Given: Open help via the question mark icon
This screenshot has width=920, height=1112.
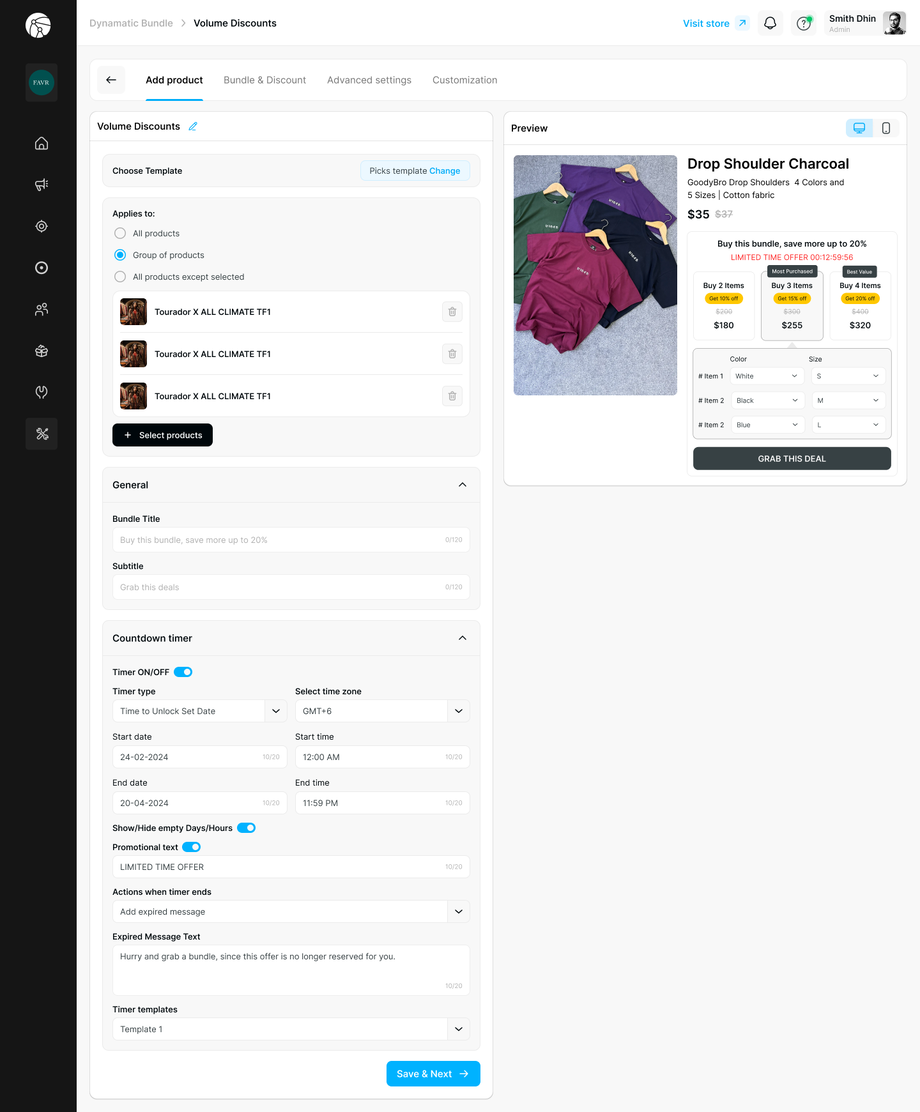Looking at the screenshot, I should pos(803,22).
